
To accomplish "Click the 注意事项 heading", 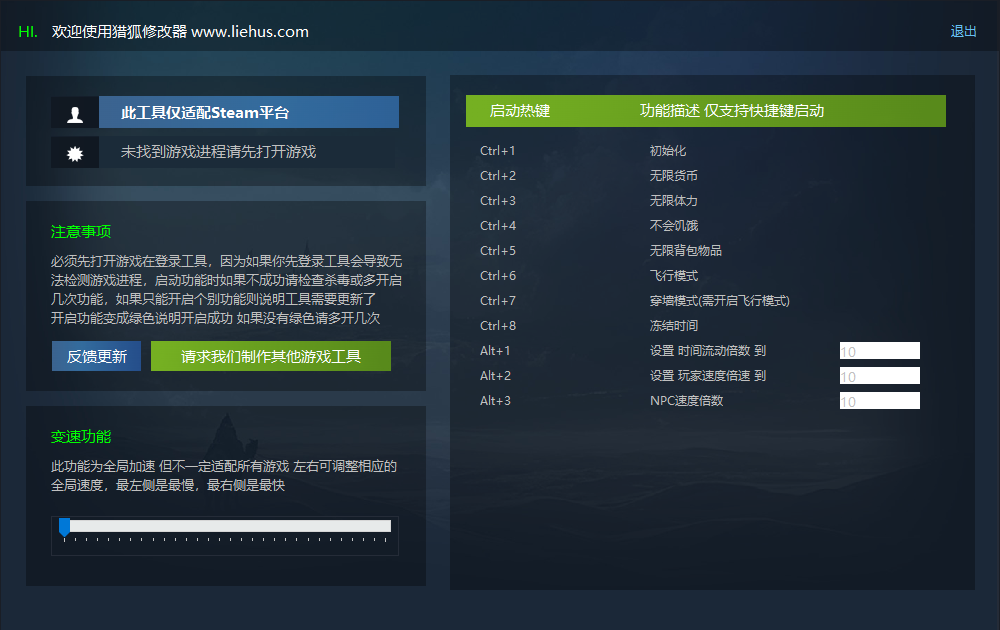I will [x=81, y=231].
